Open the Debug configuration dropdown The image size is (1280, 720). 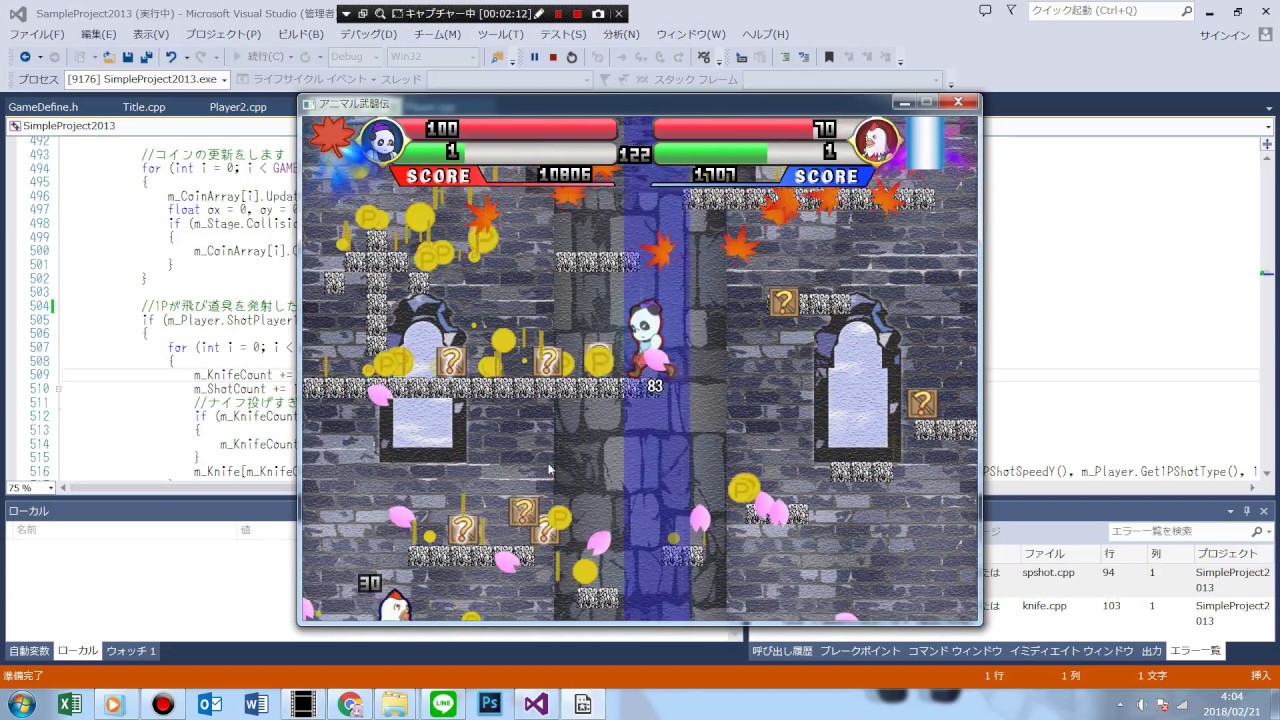pyautogui.click(x=354, y=57)
